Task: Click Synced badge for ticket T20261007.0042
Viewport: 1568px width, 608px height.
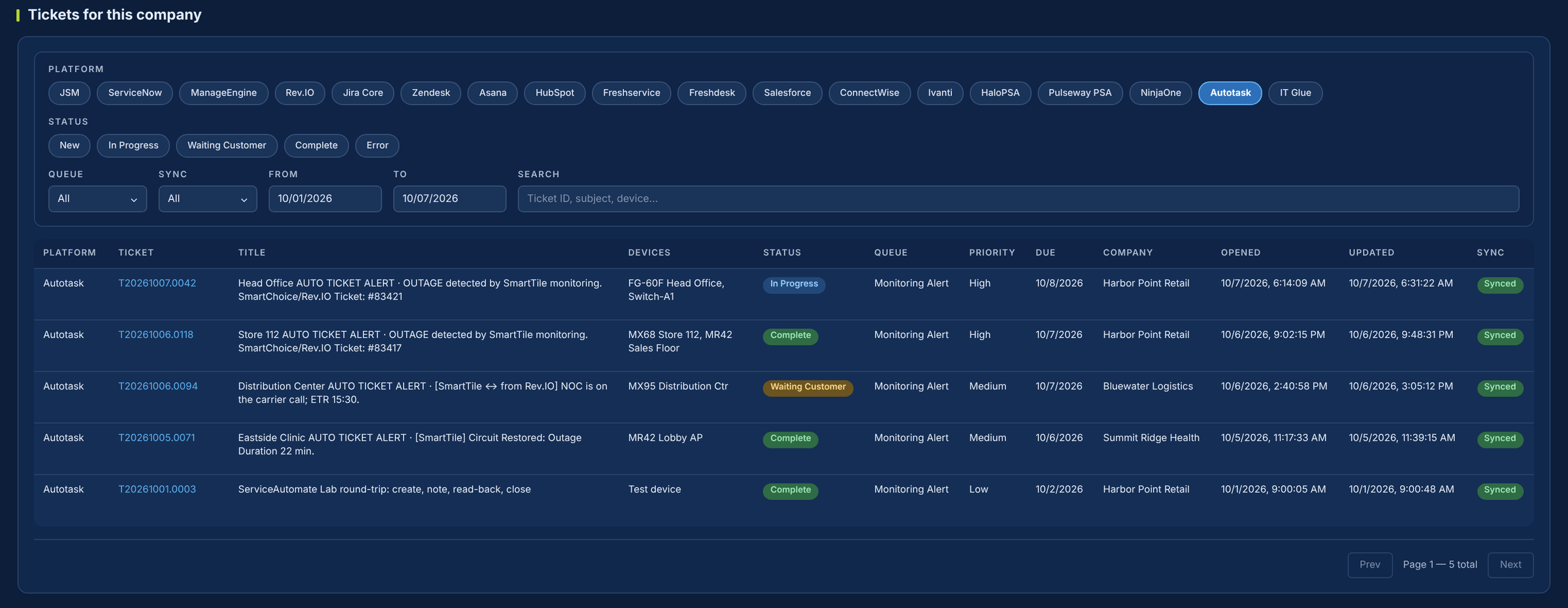Action: pyautogui.click(x=1499, y=284)
